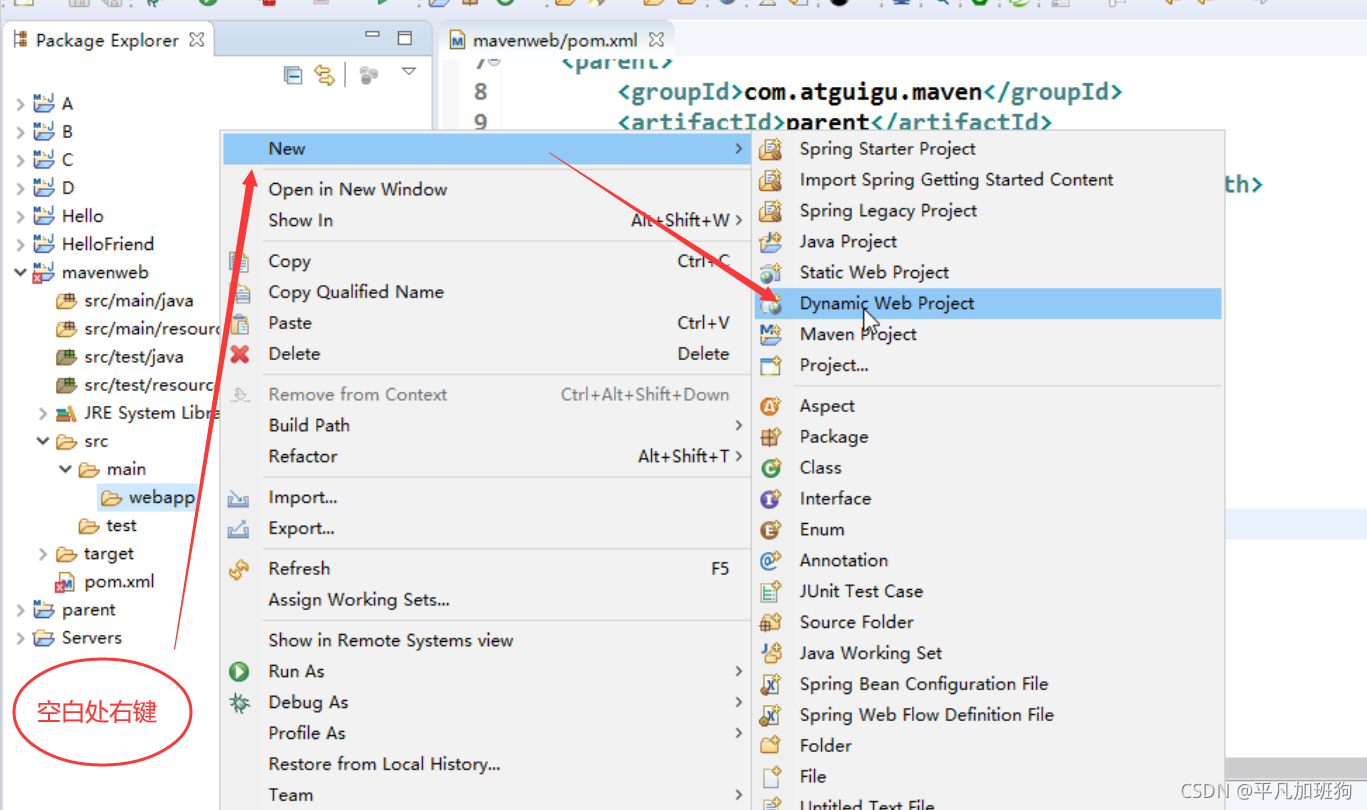
Task: Click the Spring Bean Configuration File icon
Action: coord(770,685)
